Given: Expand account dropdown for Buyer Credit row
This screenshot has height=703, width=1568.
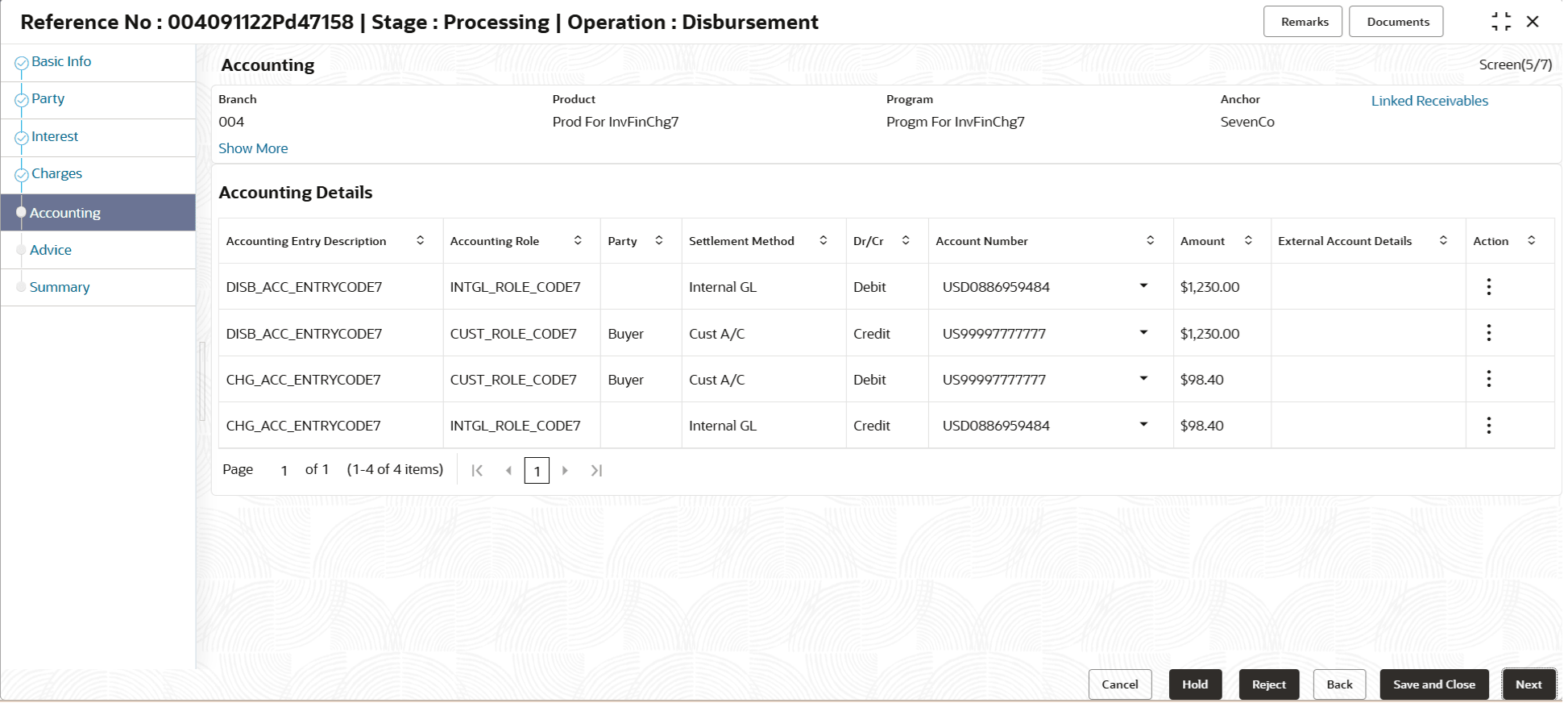Looking at the screenshot, I should click(x=1143, y=333).
